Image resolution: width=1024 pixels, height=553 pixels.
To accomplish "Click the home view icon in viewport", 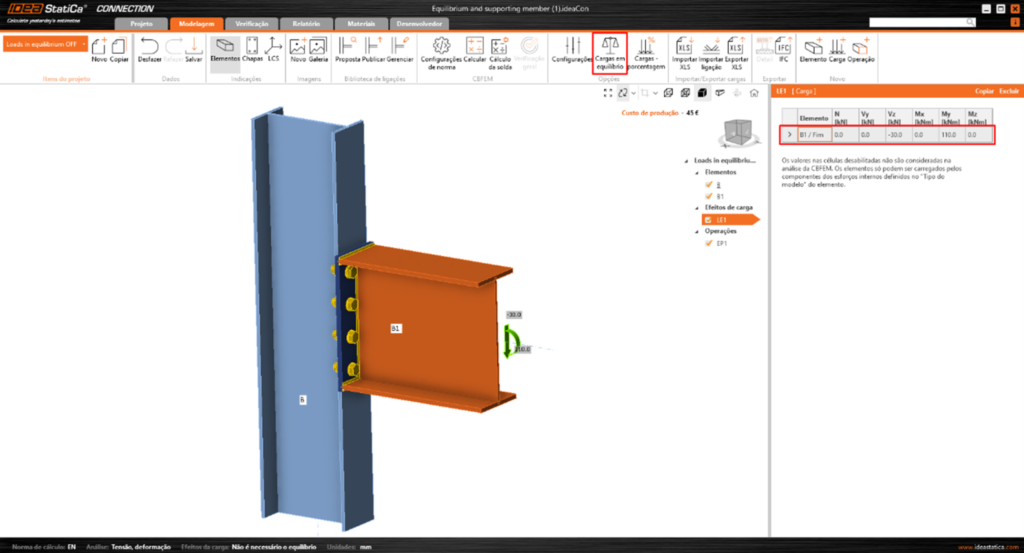I will coord(753,93).
